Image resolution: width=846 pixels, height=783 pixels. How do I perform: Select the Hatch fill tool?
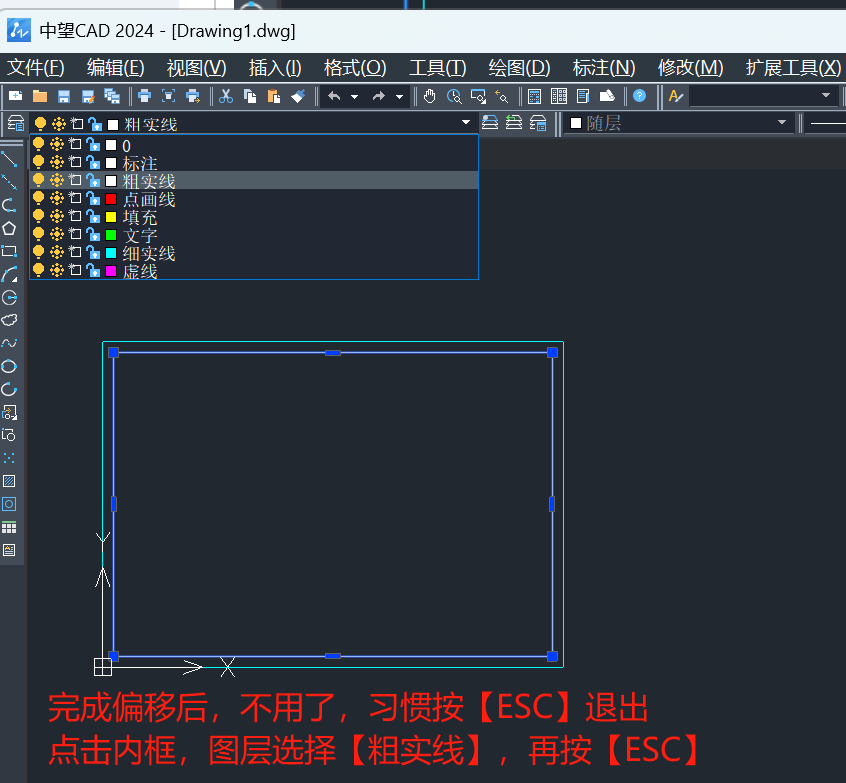pyautogui.click(x=9, y=481)
